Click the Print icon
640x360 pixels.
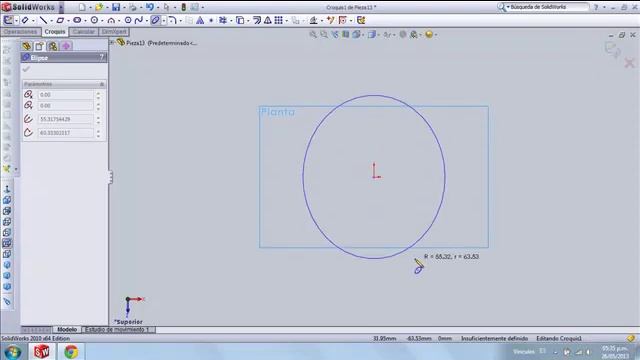pos(133,7)
